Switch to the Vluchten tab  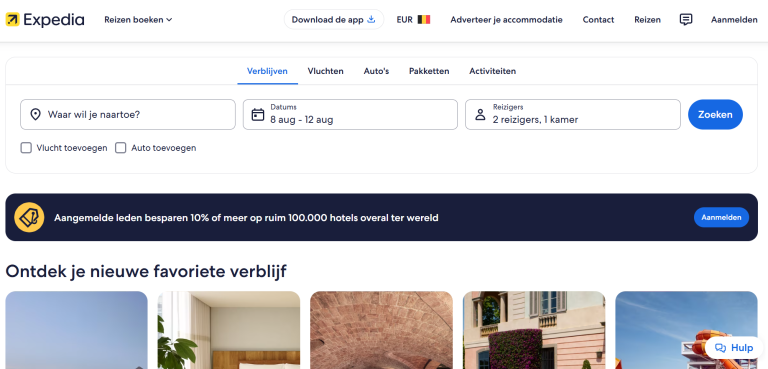point(325,71)
